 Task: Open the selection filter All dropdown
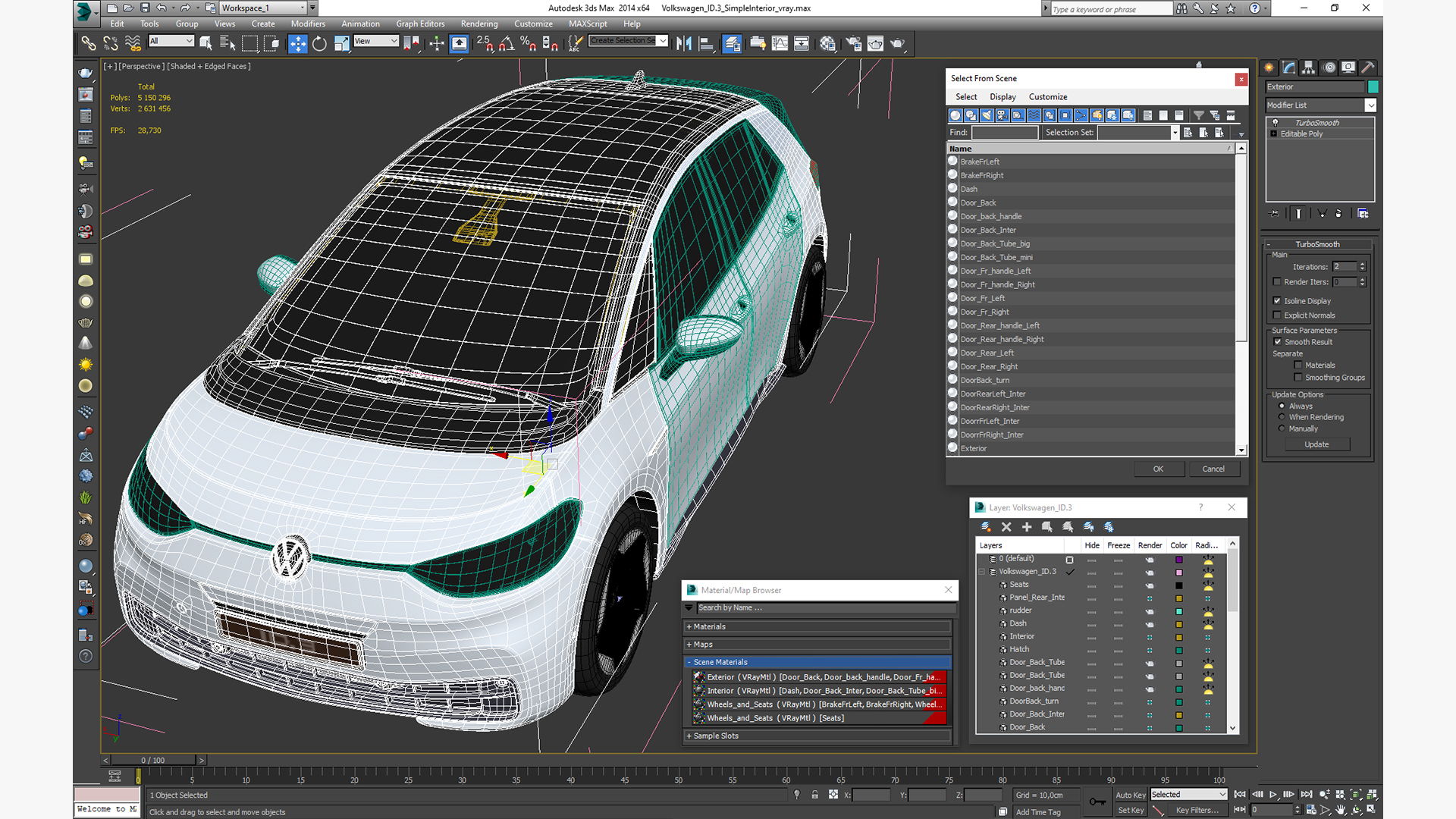(x=171, y=42)
